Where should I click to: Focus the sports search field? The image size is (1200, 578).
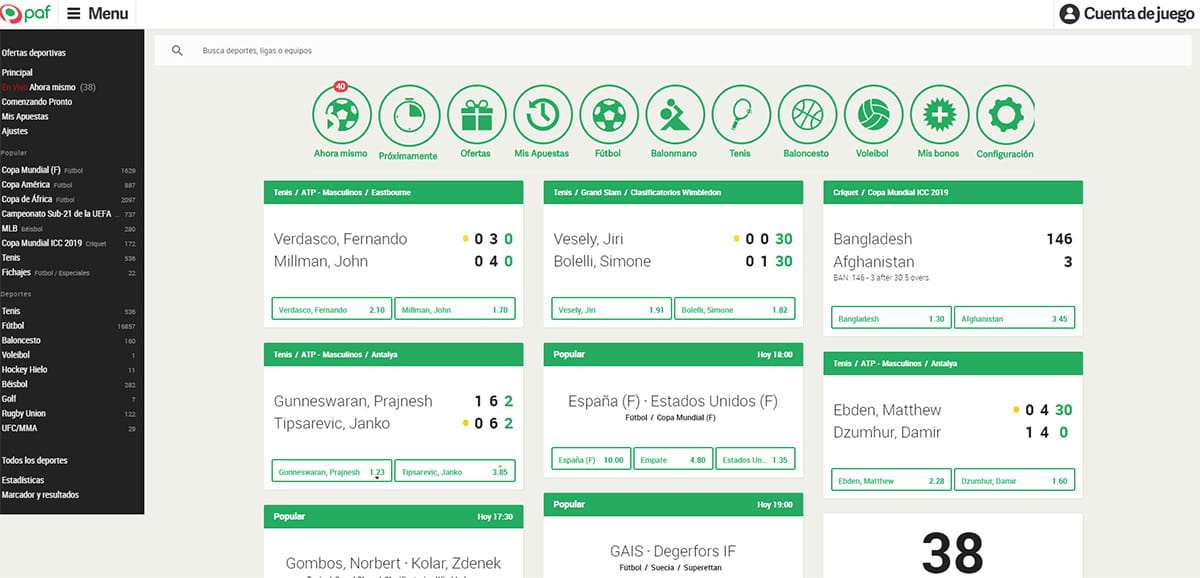(x=672, y=50)
